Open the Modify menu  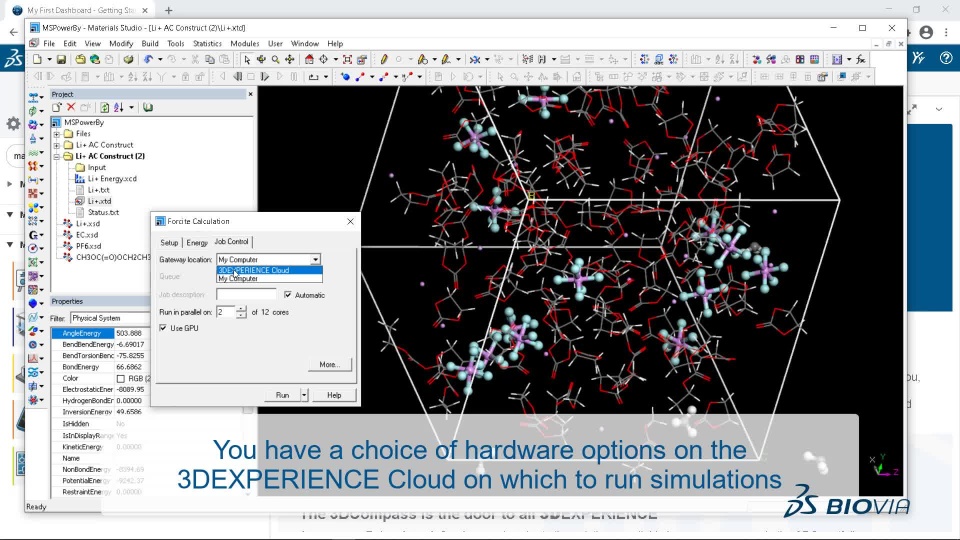121,43
